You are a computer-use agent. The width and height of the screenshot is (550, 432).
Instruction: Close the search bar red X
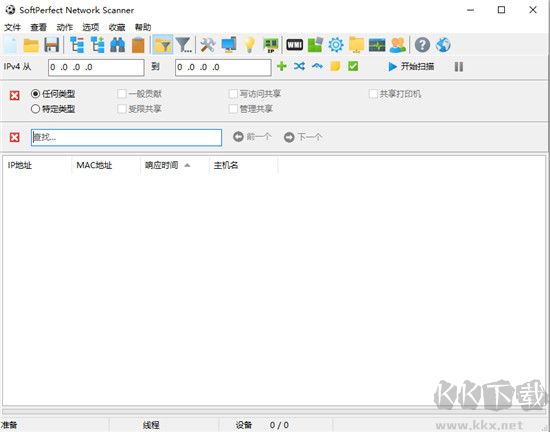[14, 137]
